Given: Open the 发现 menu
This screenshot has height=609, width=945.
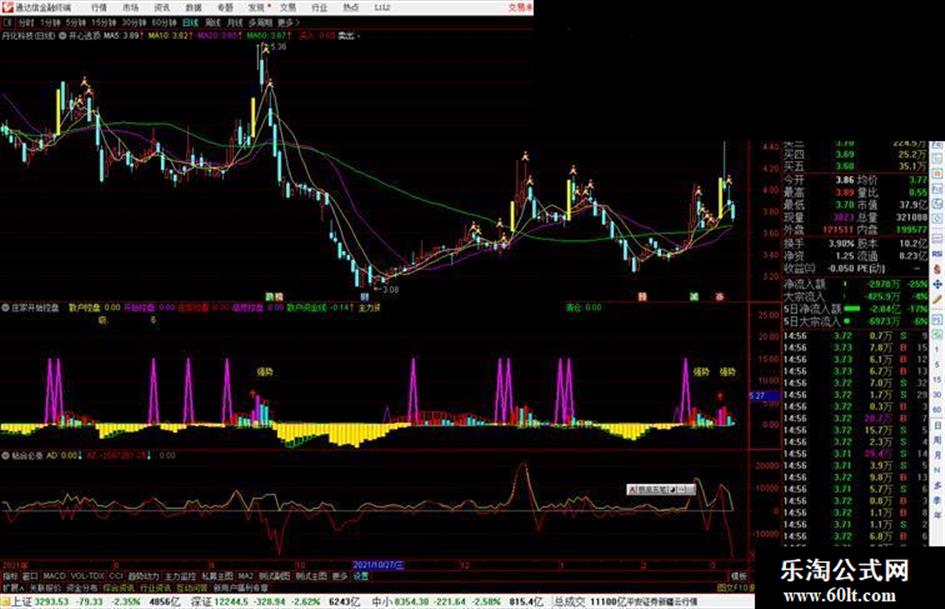Looking at the screenshot, I should (x=257, y=7).
